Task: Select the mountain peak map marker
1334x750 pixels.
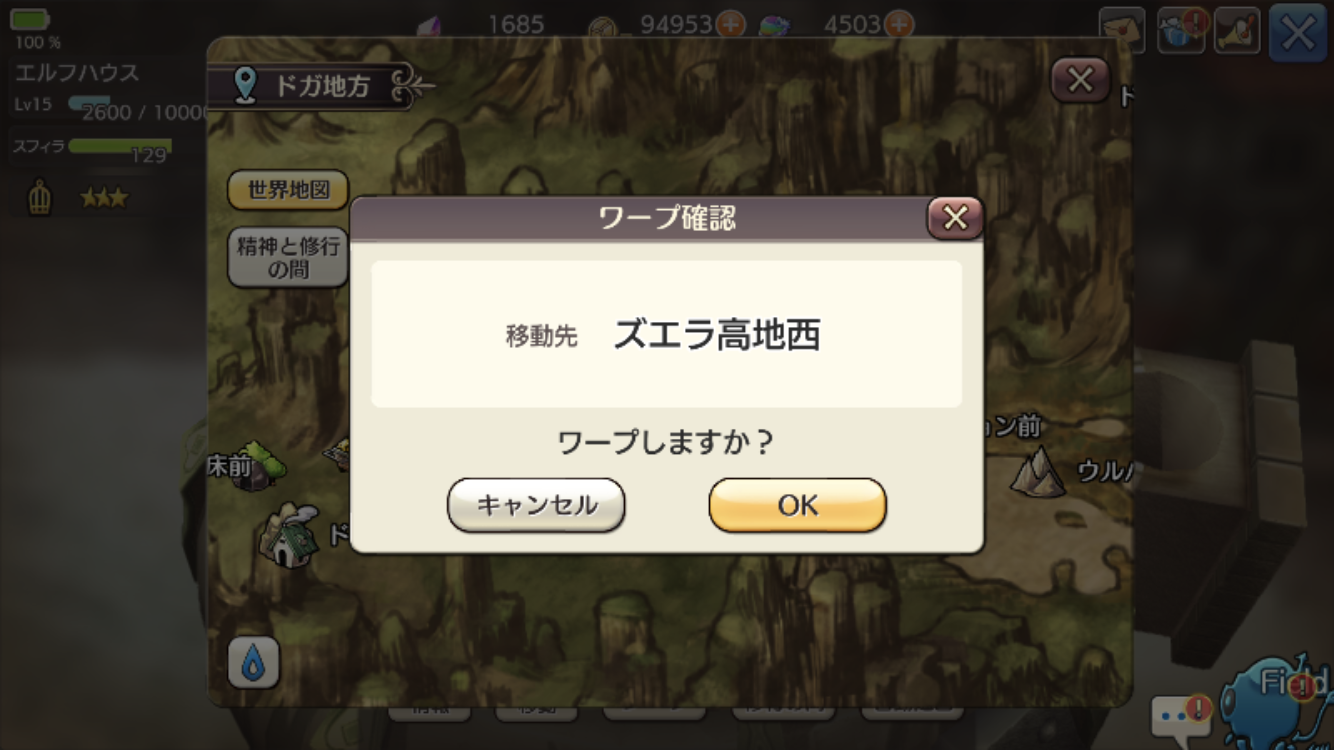Action: coord(1038,472)
